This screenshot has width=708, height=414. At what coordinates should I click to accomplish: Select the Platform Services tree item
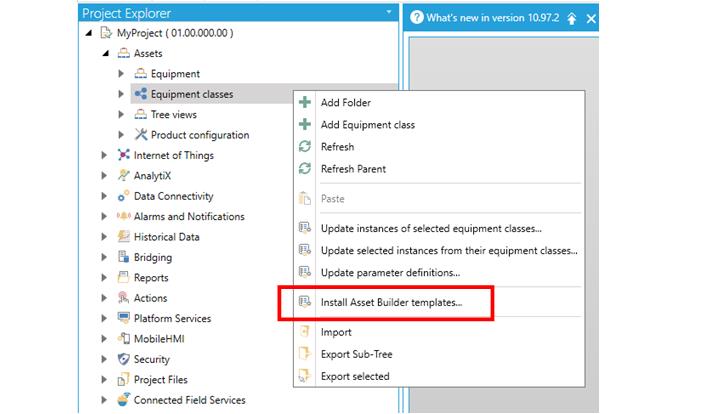tap(172, 319)
